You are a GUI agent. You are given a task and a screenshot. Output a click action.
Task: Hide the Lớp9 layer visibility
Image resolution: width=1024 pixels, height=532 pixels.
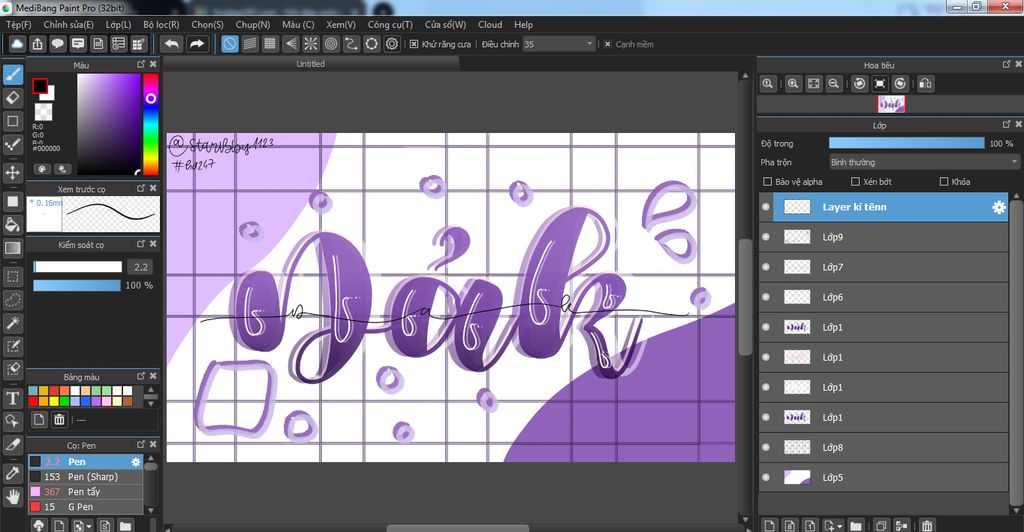(766, 237)
